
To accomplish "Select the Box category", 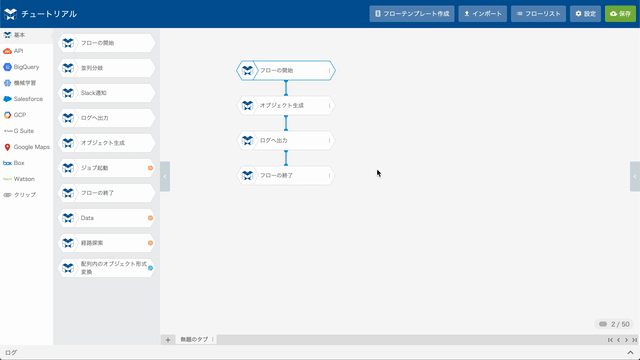I will tap(26, 163).
